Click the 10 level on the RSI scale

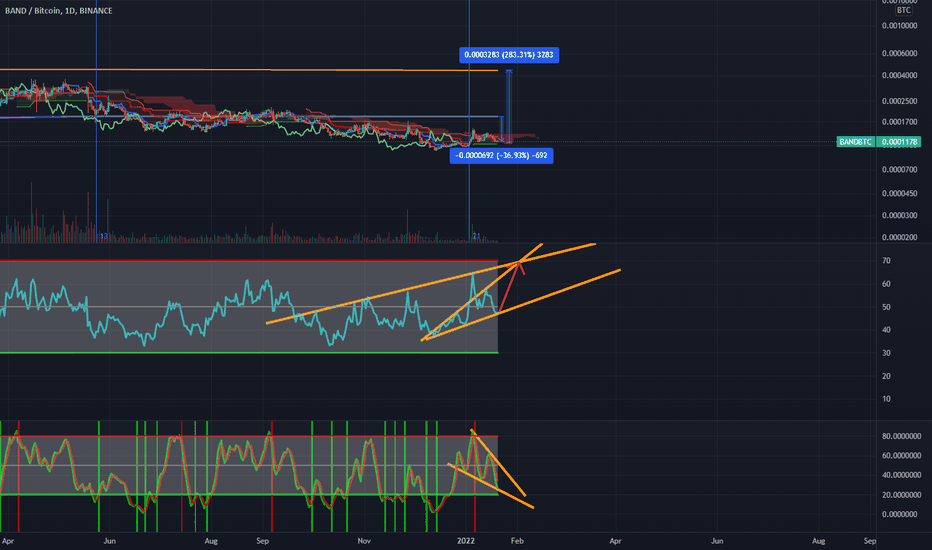click(x=886, y=399)
